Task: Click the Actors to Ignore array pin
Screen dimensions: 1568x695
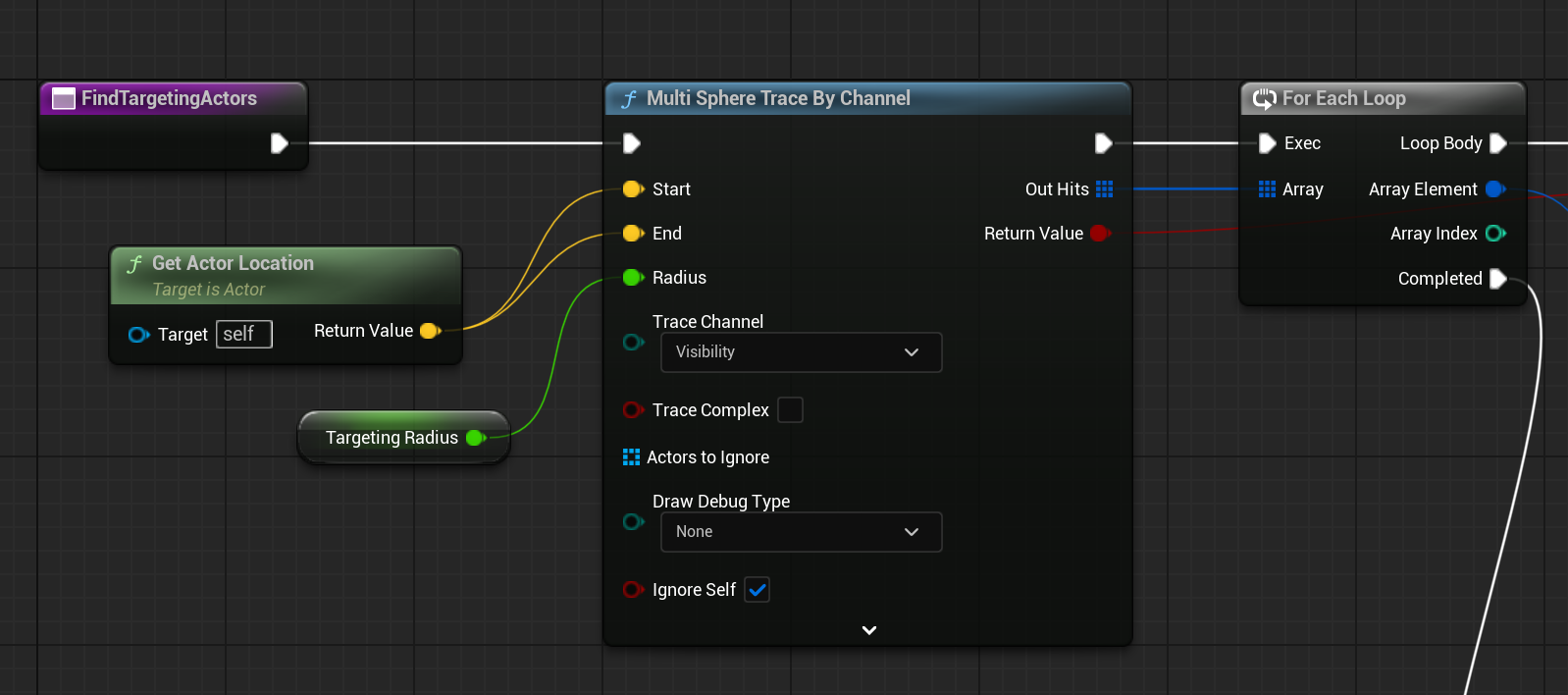Action: click(x=631, y=457)
